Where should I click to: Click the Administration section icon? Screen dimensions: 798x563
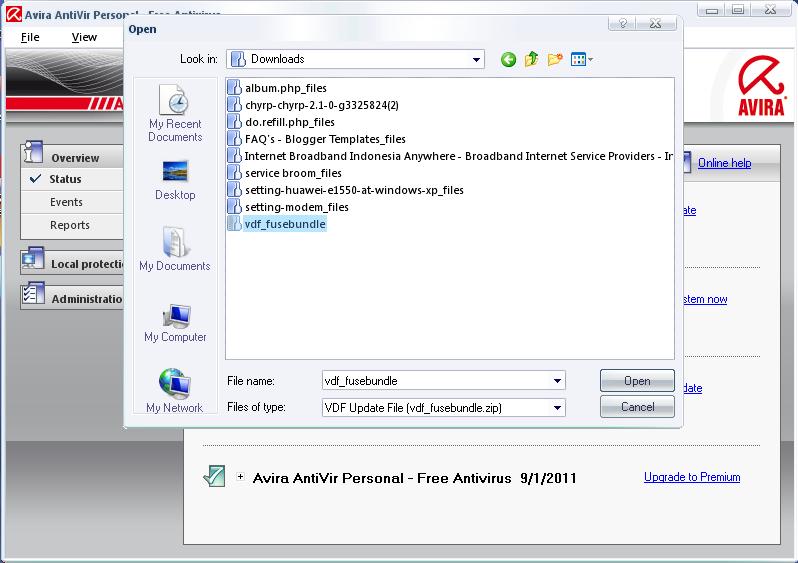[x=34, y=294]
